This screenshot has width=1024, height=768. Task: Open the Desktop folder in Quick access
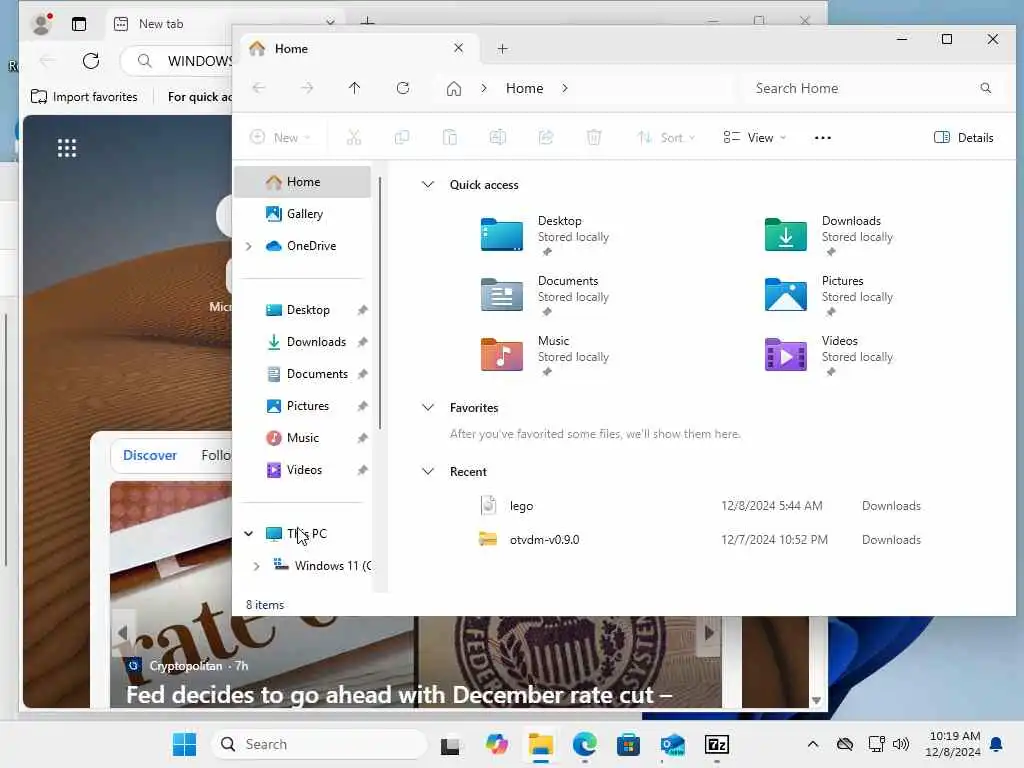(x=545, y=235)
